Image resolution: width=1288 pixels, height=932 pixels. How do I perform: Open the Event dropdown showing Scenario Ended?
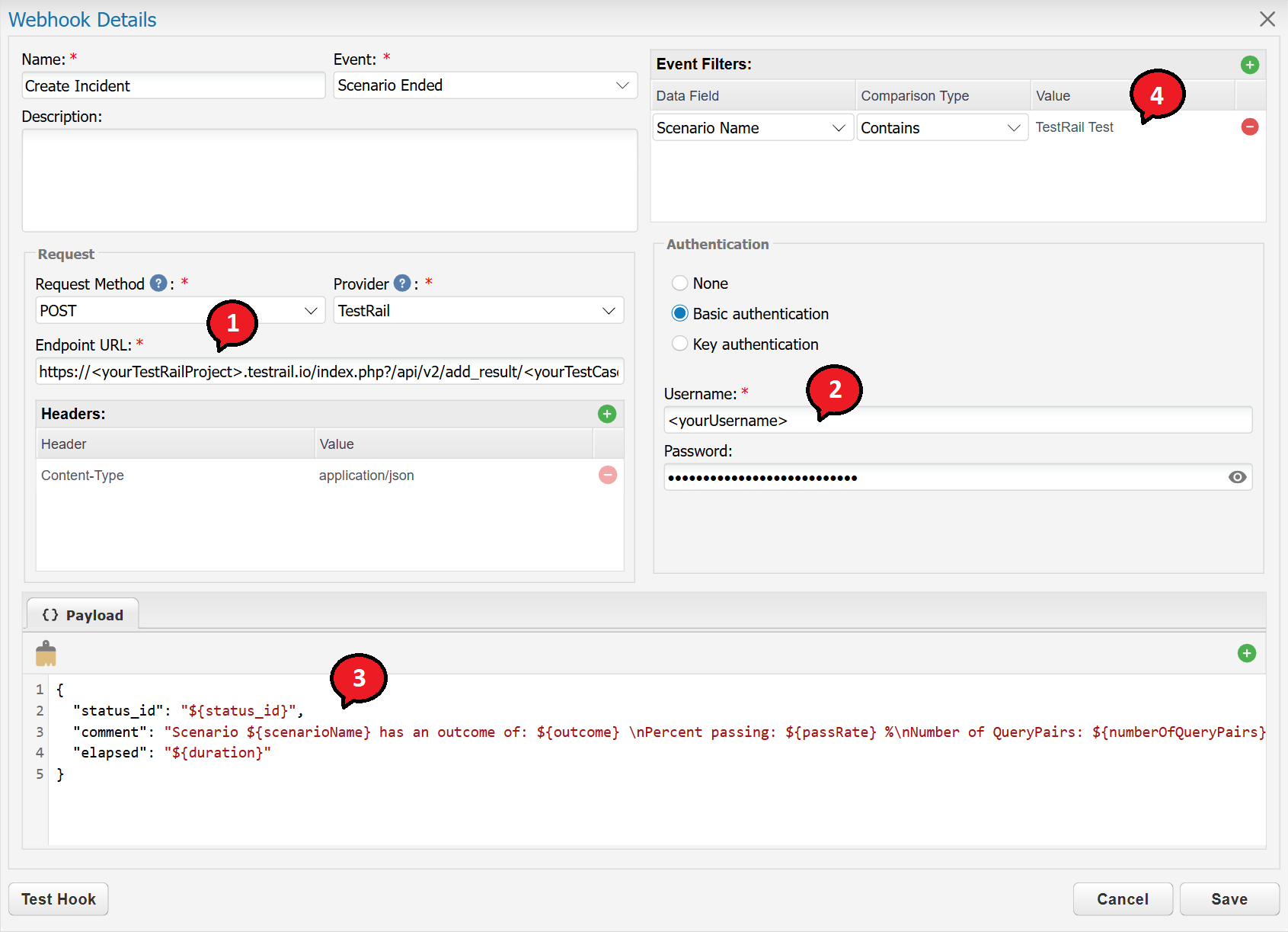tap(485, 85)
